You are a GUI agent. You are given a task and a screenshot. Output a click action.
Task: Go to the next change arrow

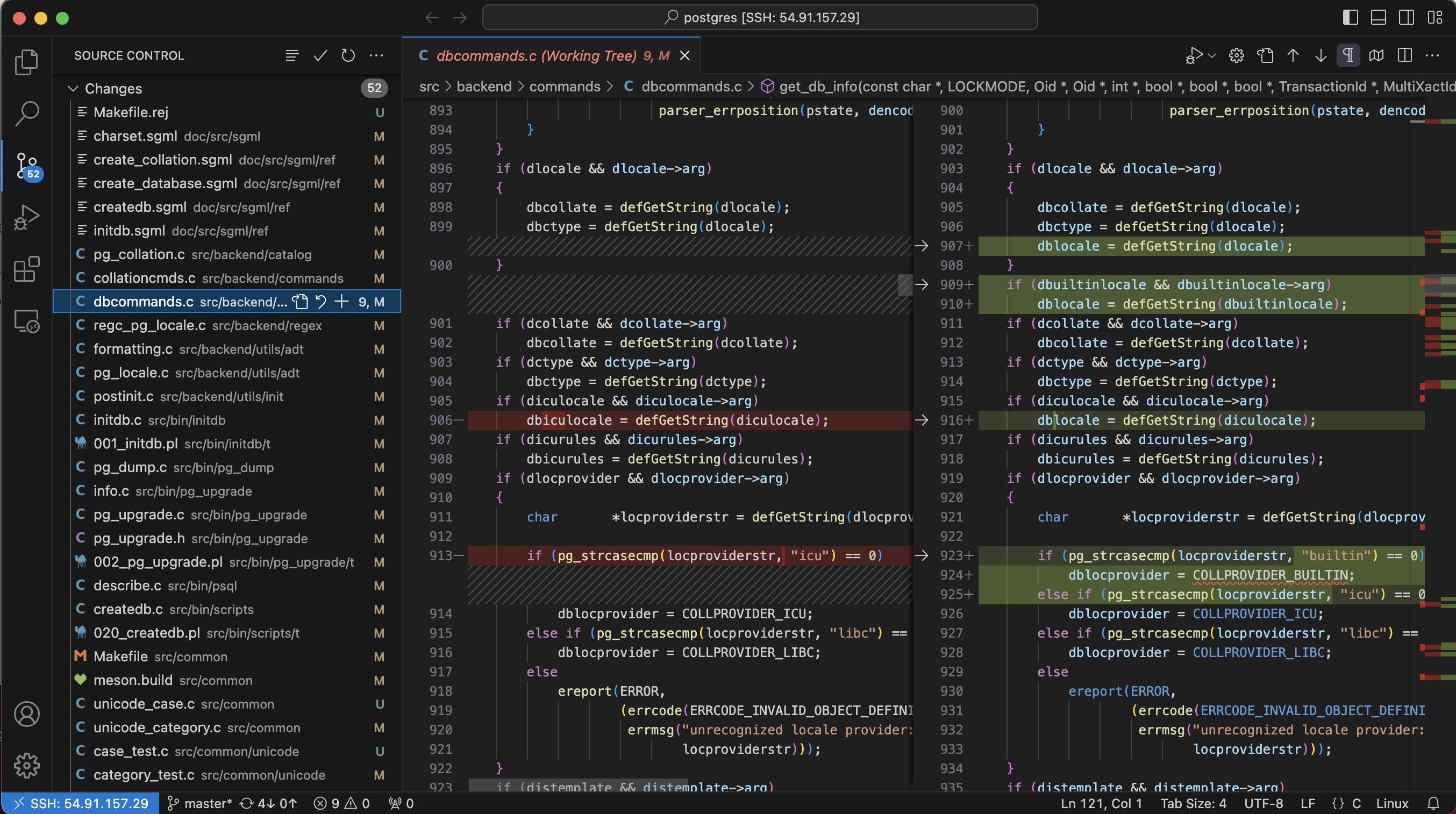[1321, 55]
